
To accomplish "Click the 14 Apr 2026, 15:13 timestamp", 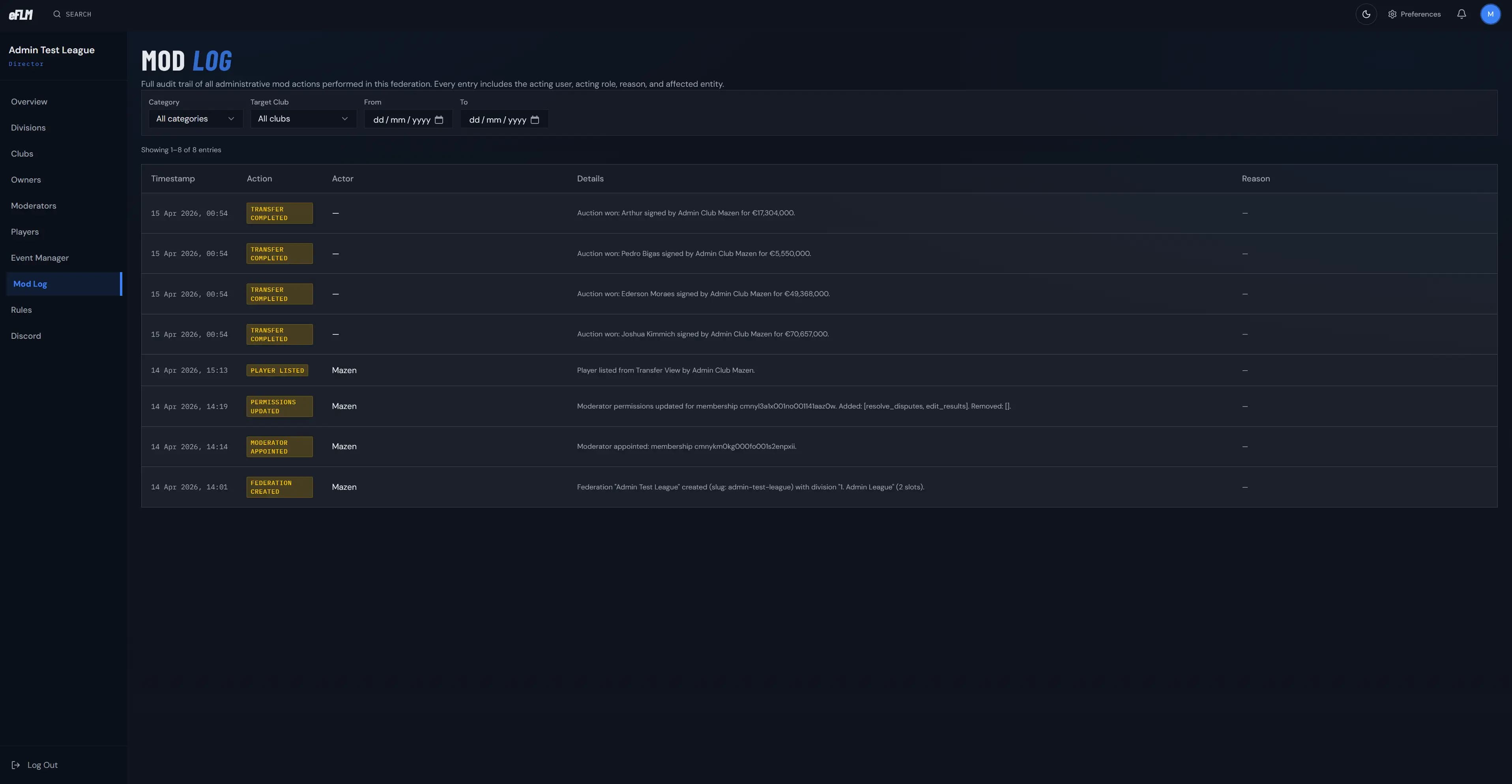I will click(x=189, y=370).
